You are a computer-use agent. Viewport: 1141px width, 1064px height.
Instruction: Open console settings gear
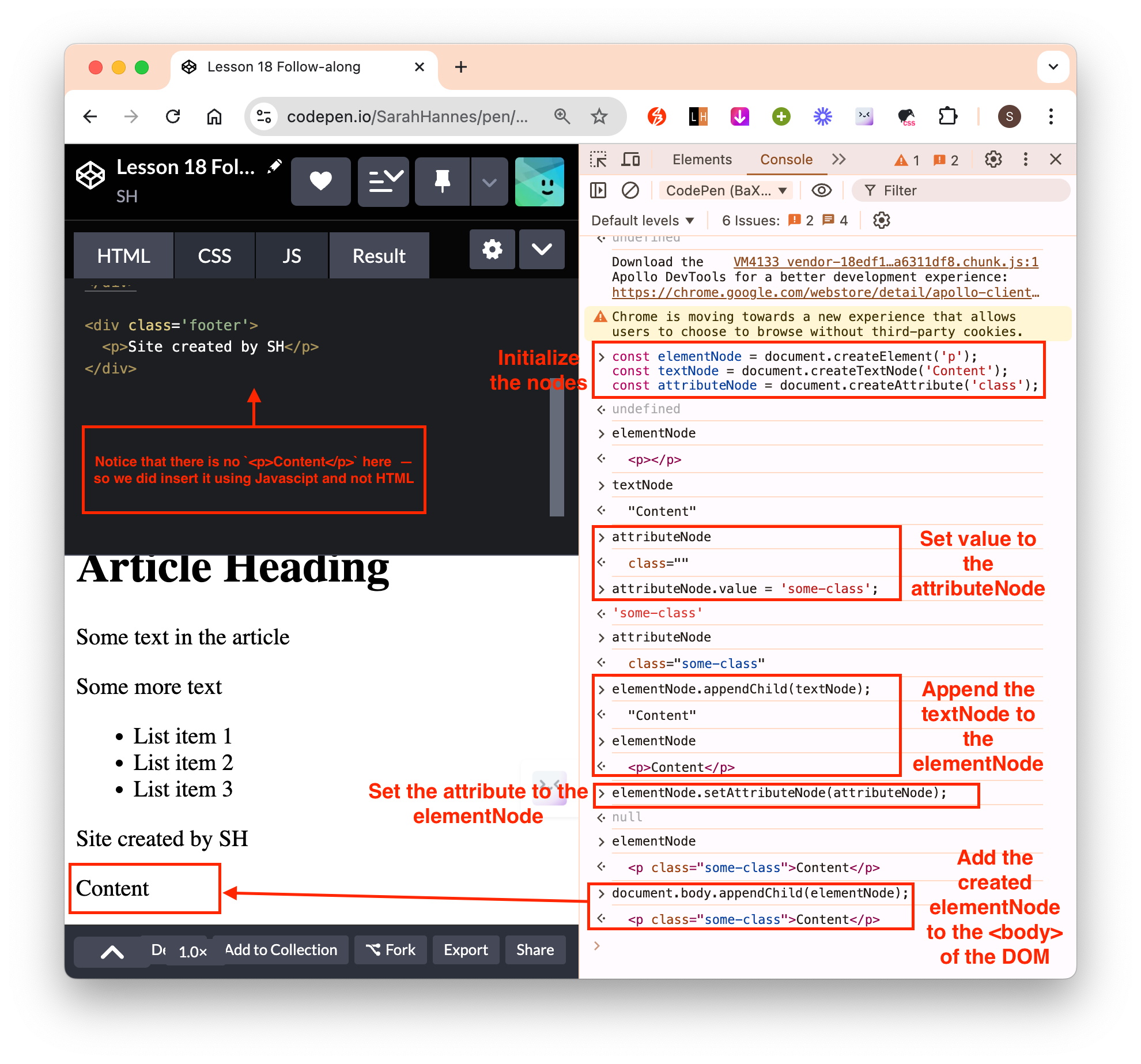(x=881, y=220)
